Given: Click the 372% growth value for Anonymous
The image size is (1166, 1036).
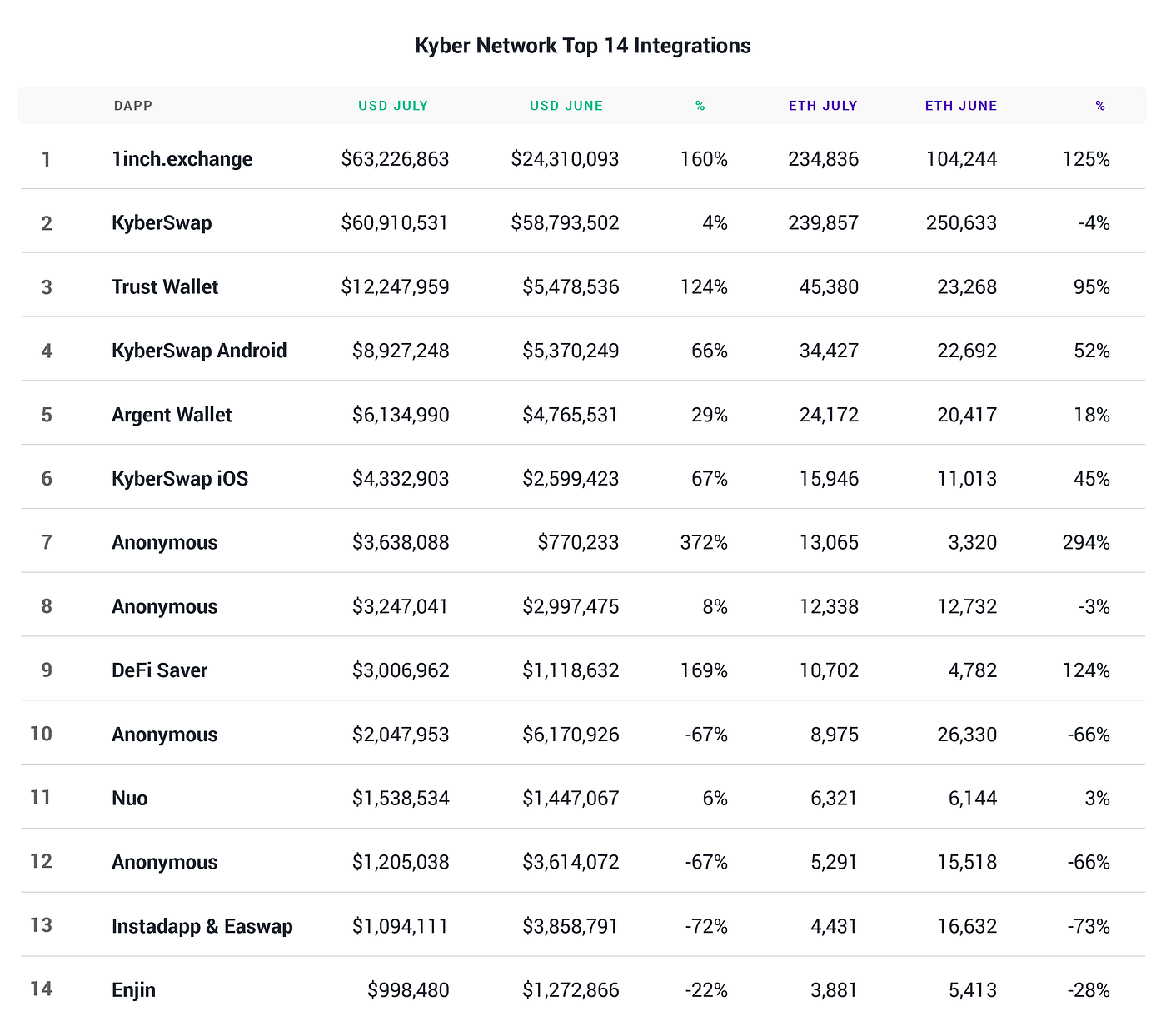Looking at the screenshot, I should [704, 543].
